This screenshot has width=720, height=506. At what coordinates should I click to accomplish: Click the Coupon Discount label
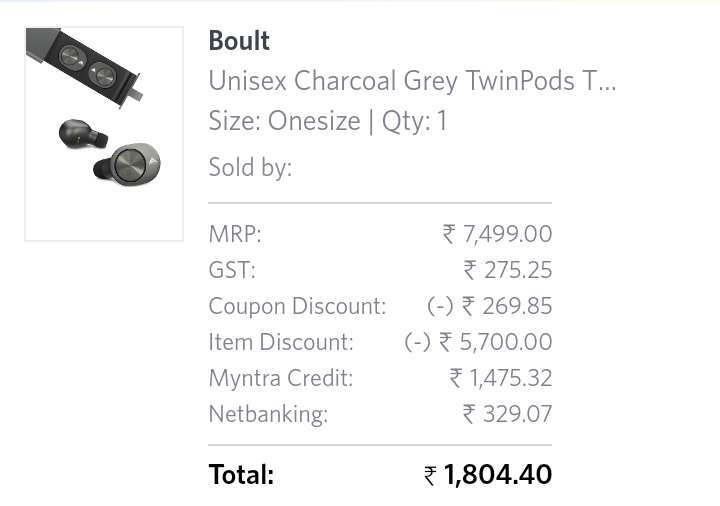click(297, 306)
